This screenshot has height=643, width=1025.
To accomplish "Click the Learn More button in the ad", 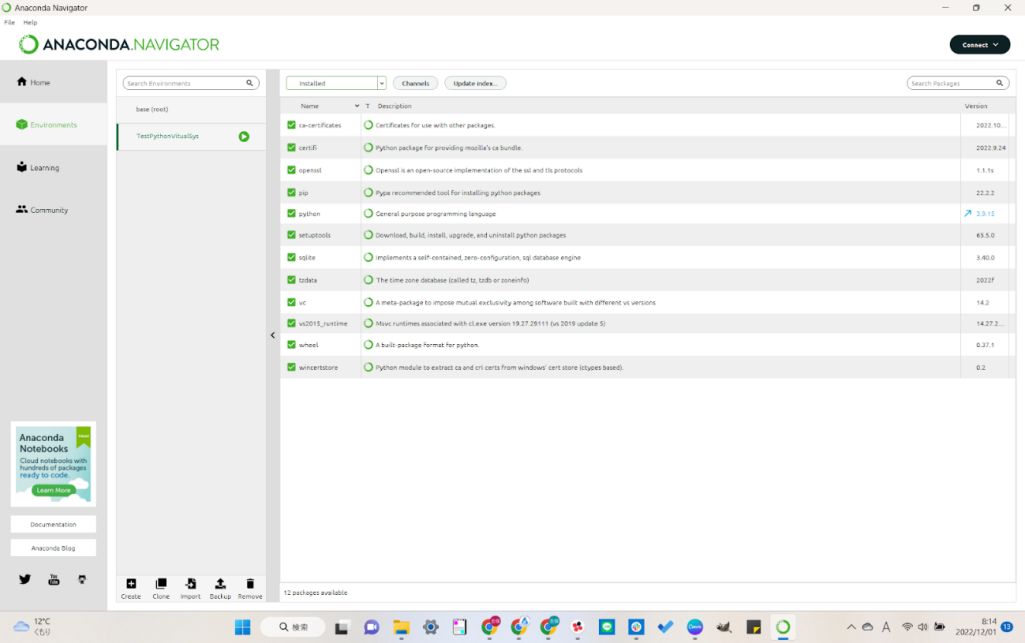I will [54, 490].
